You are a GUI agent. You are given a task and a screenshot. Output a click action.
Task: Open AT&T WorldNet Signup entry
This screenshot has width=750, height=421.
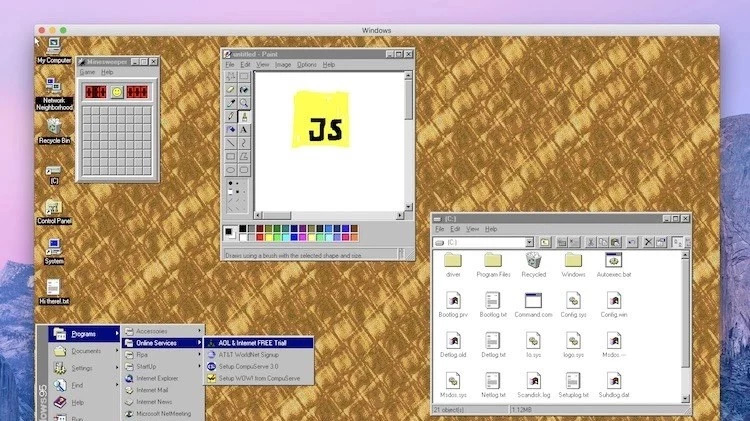pyautogui.click(x=259, y=355)
